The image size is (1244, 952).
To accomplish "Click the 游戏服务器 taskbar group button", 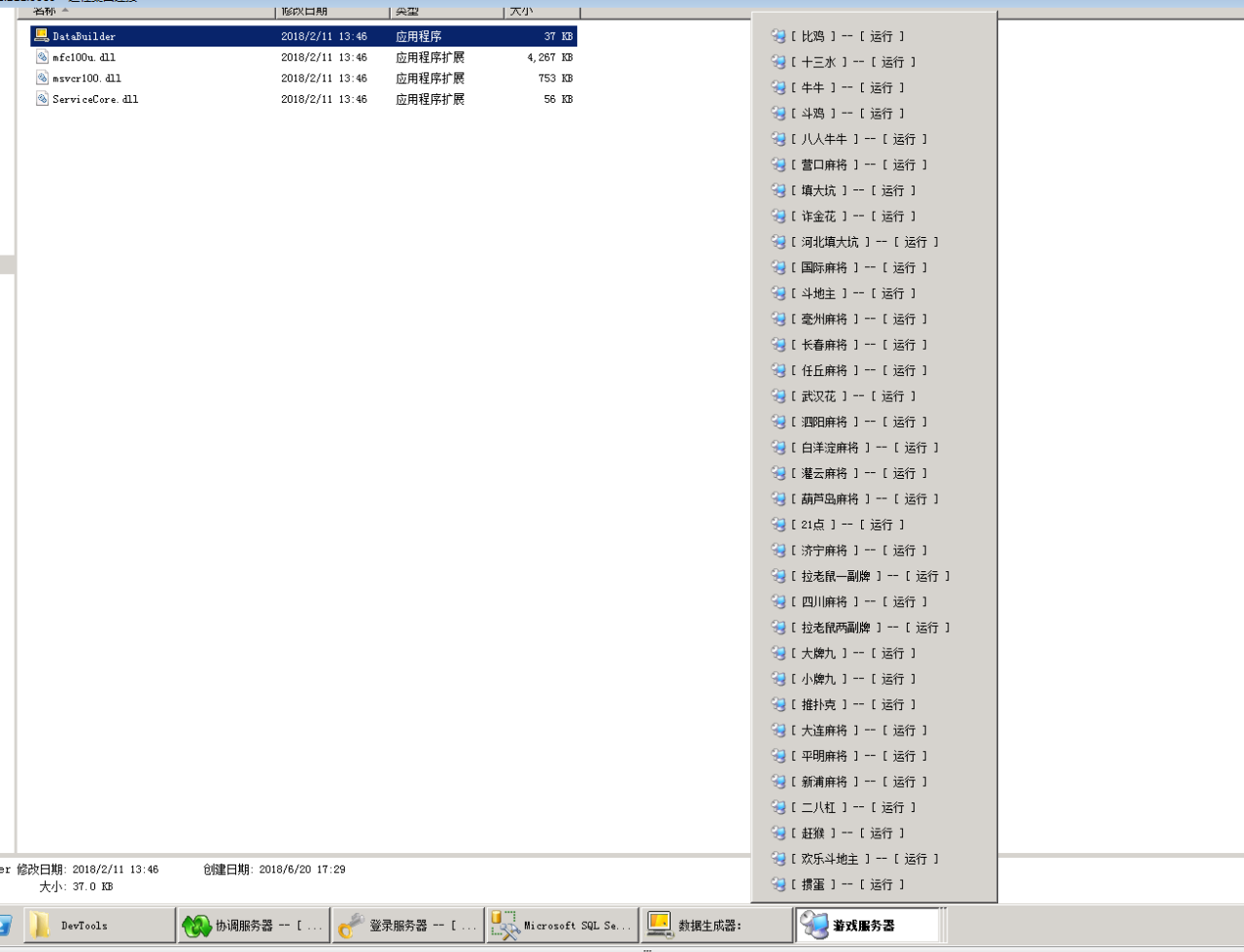I will coord(868,926).
